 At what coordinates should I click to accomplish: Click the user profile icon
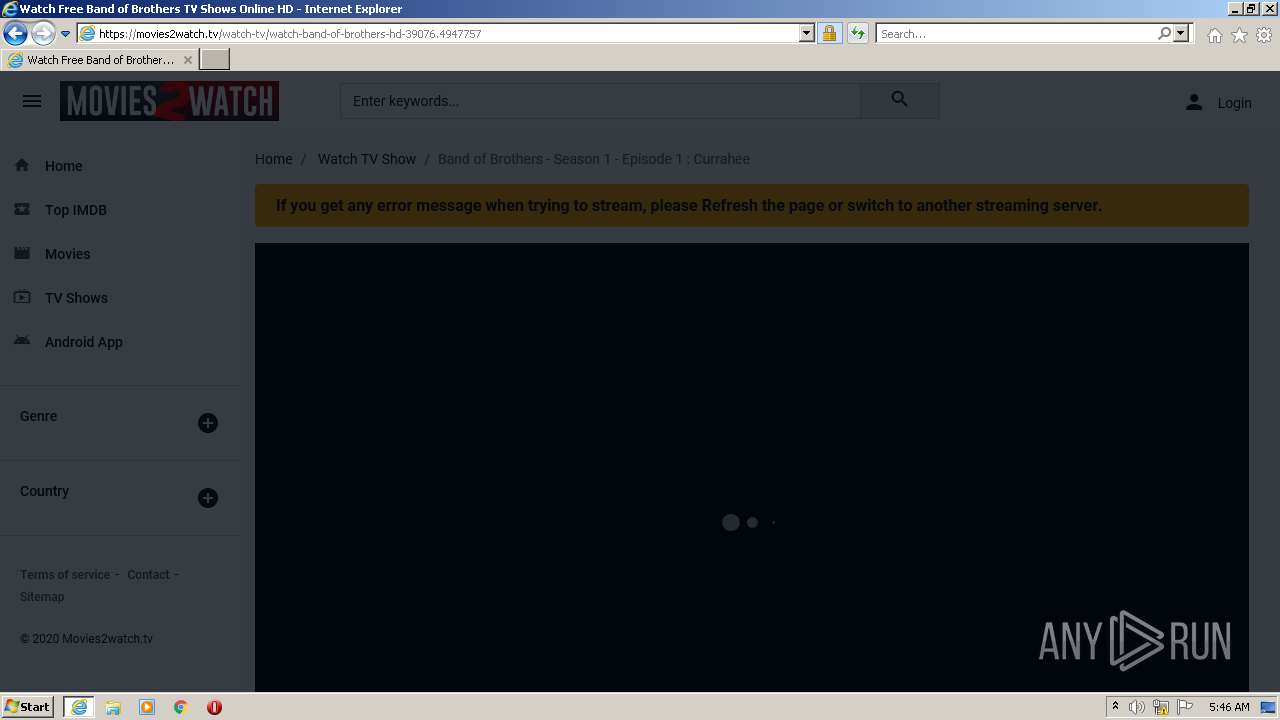click(x=1194, y=102)
